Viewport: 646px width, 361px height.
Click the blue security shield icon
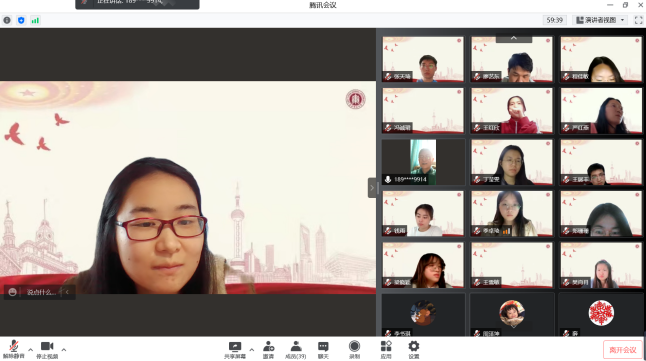point(21,20)
